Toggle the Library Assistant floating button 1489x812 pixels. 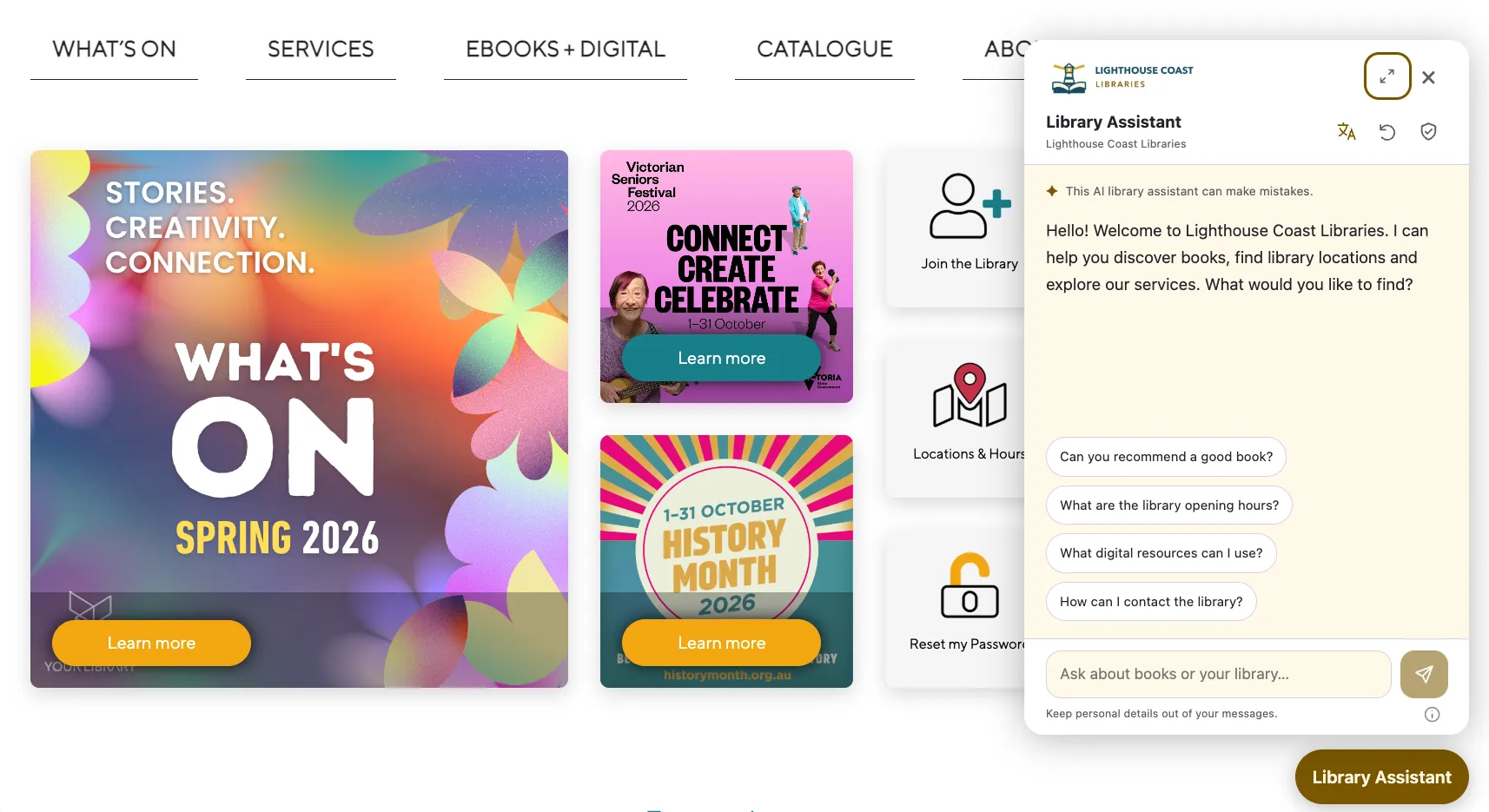1381,776
